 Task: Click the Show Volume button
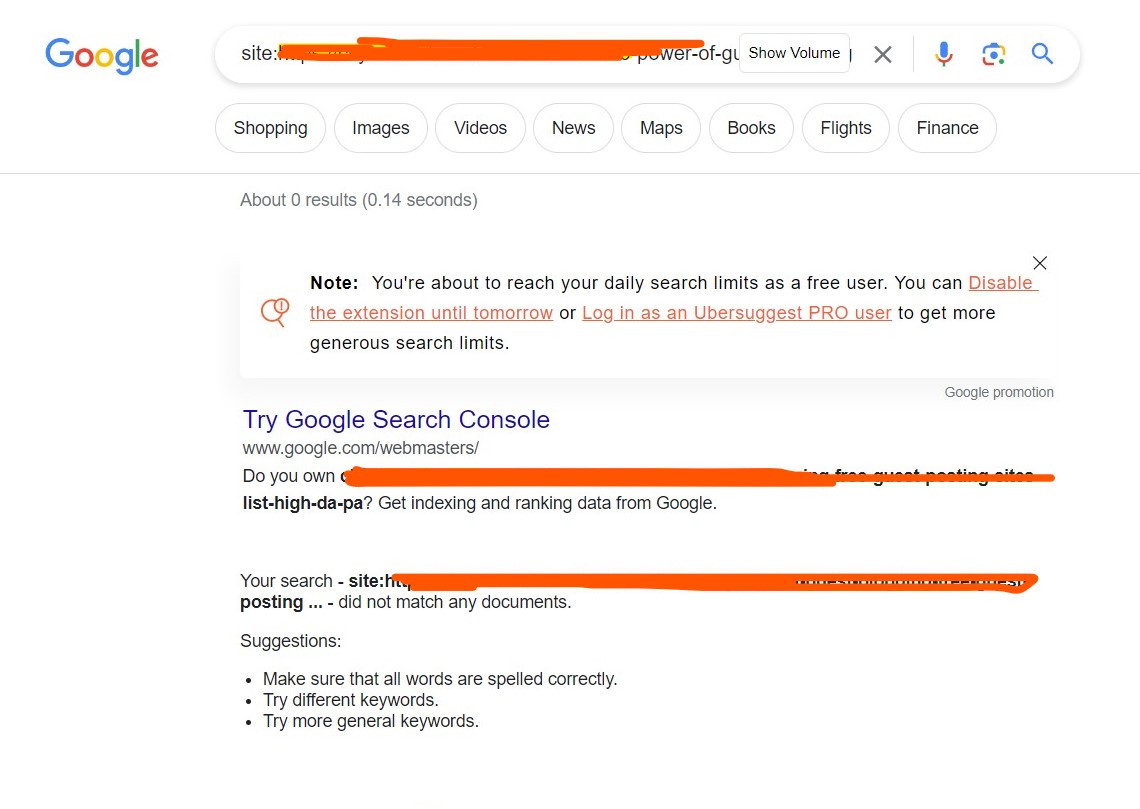point(794,53)
